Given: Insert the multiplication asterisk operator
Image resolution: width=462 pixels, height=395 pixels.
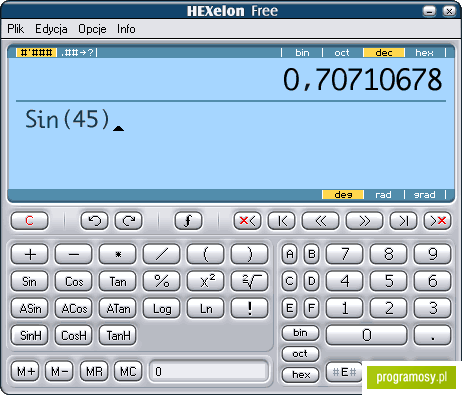Looking at the screenshot, I should (x=118, y=254).
